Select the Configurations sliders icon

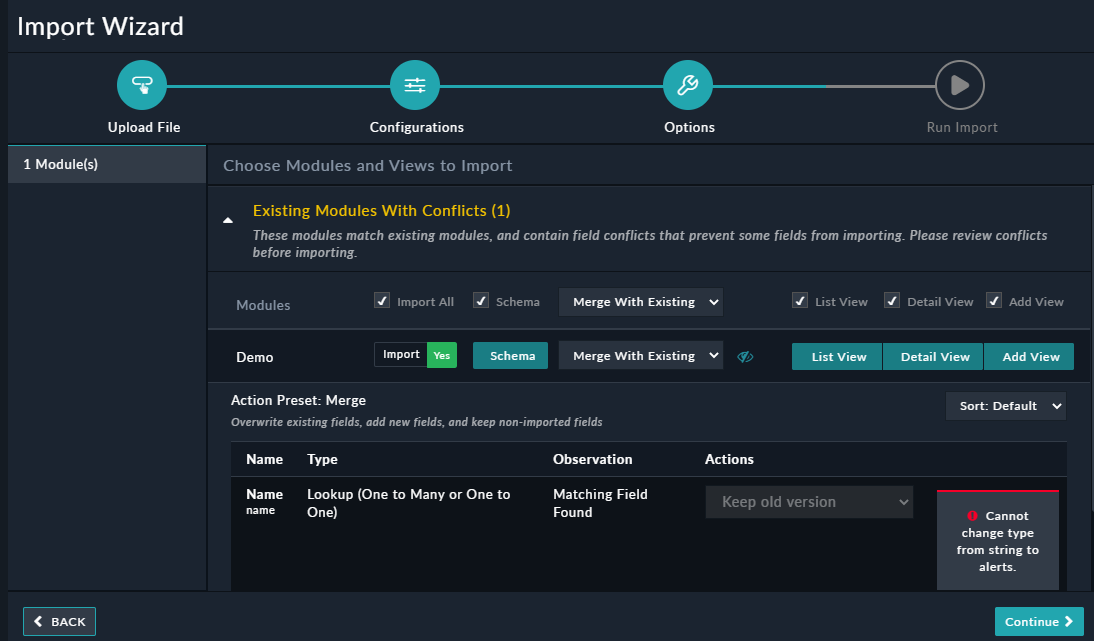[x=415, y=85]
